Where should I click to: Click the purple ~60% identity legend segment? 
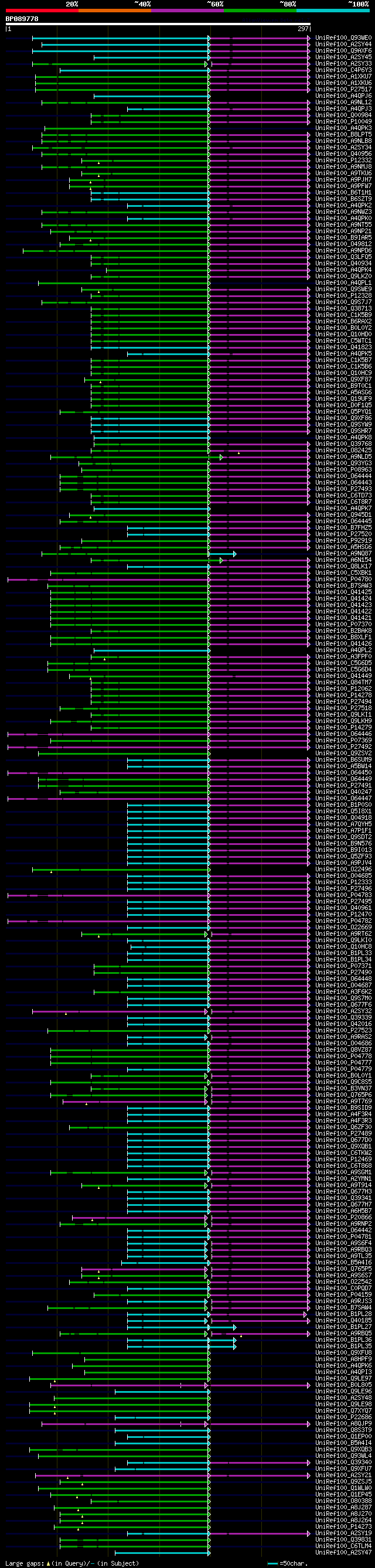tap(187, 11)
